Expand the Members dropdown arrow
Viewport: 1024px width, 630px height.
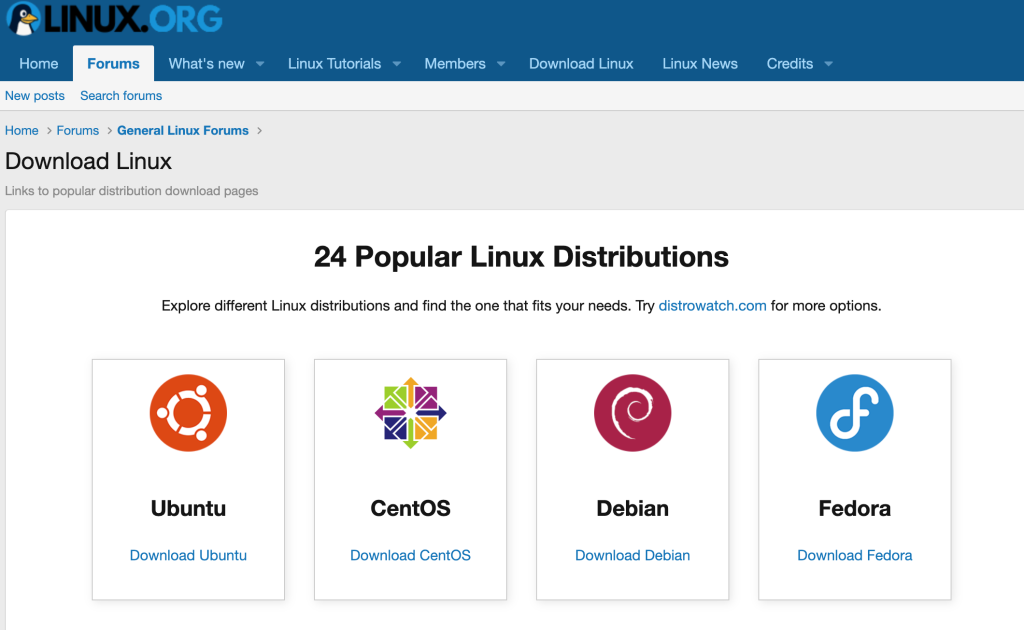(x=501, y=64)
